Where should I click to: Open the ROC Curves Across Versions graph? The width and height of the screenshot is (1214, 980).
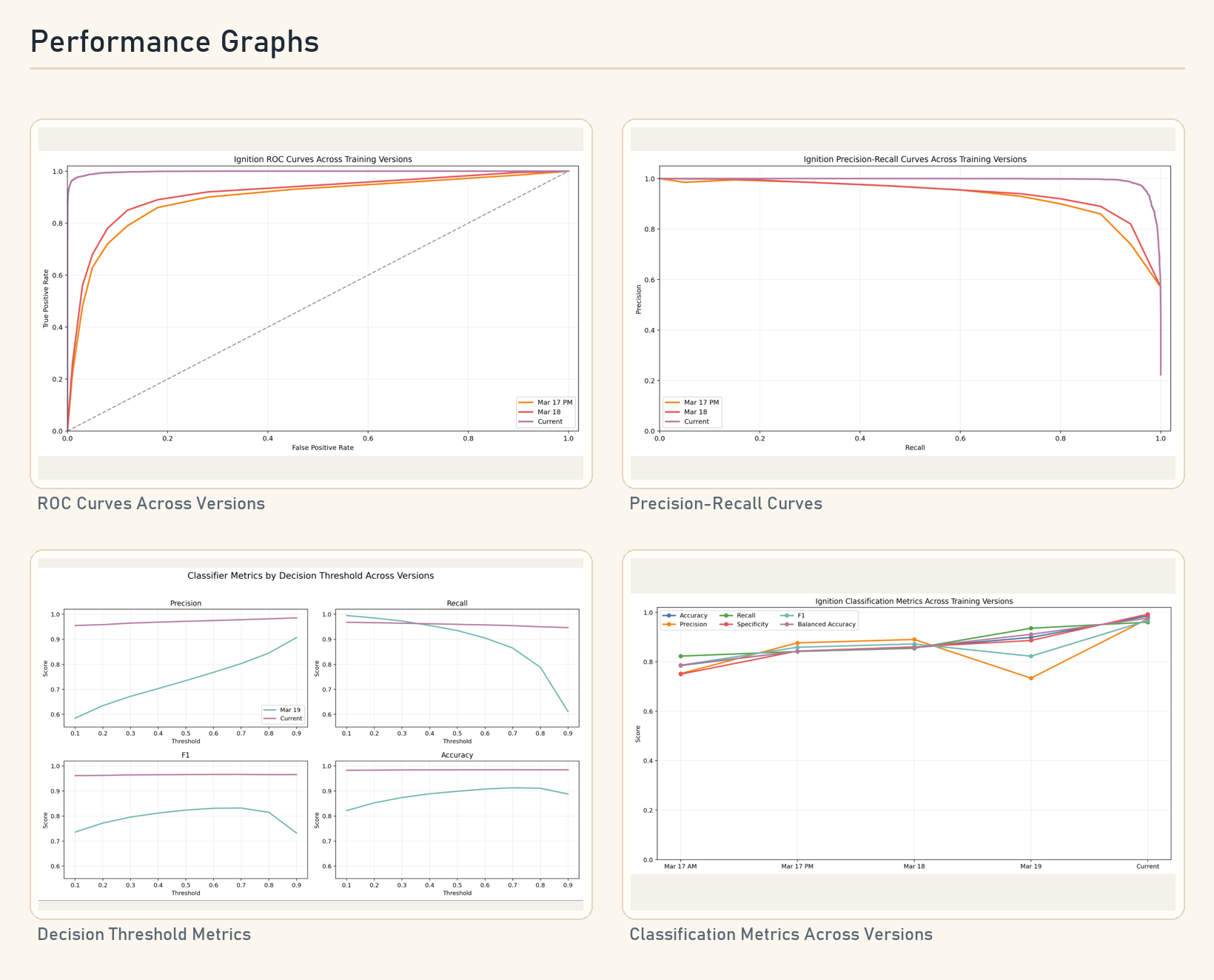coord(311,303)
